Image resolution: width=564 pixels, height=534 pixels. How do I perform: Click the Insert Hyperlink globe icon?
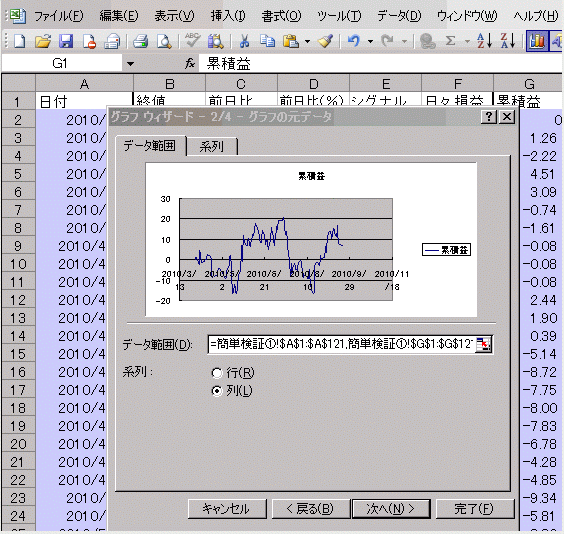(427, 41)
